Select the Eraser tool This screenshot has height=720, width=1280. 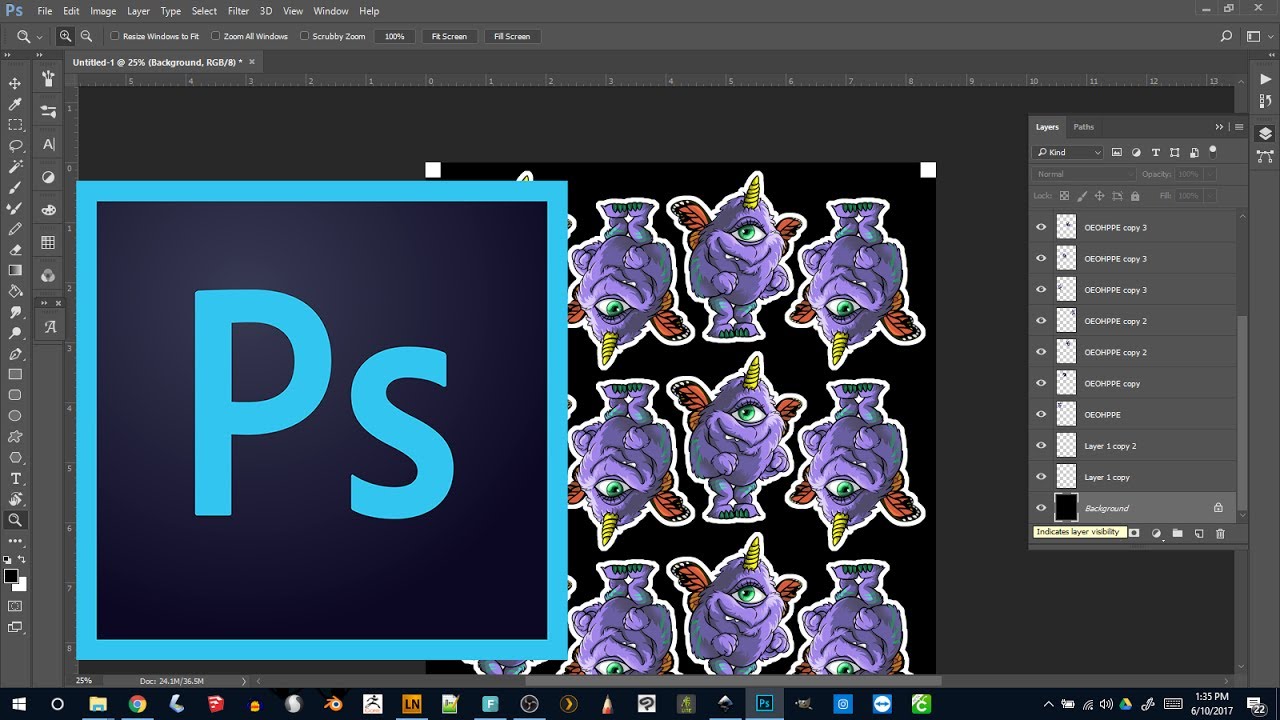(15, 250)
